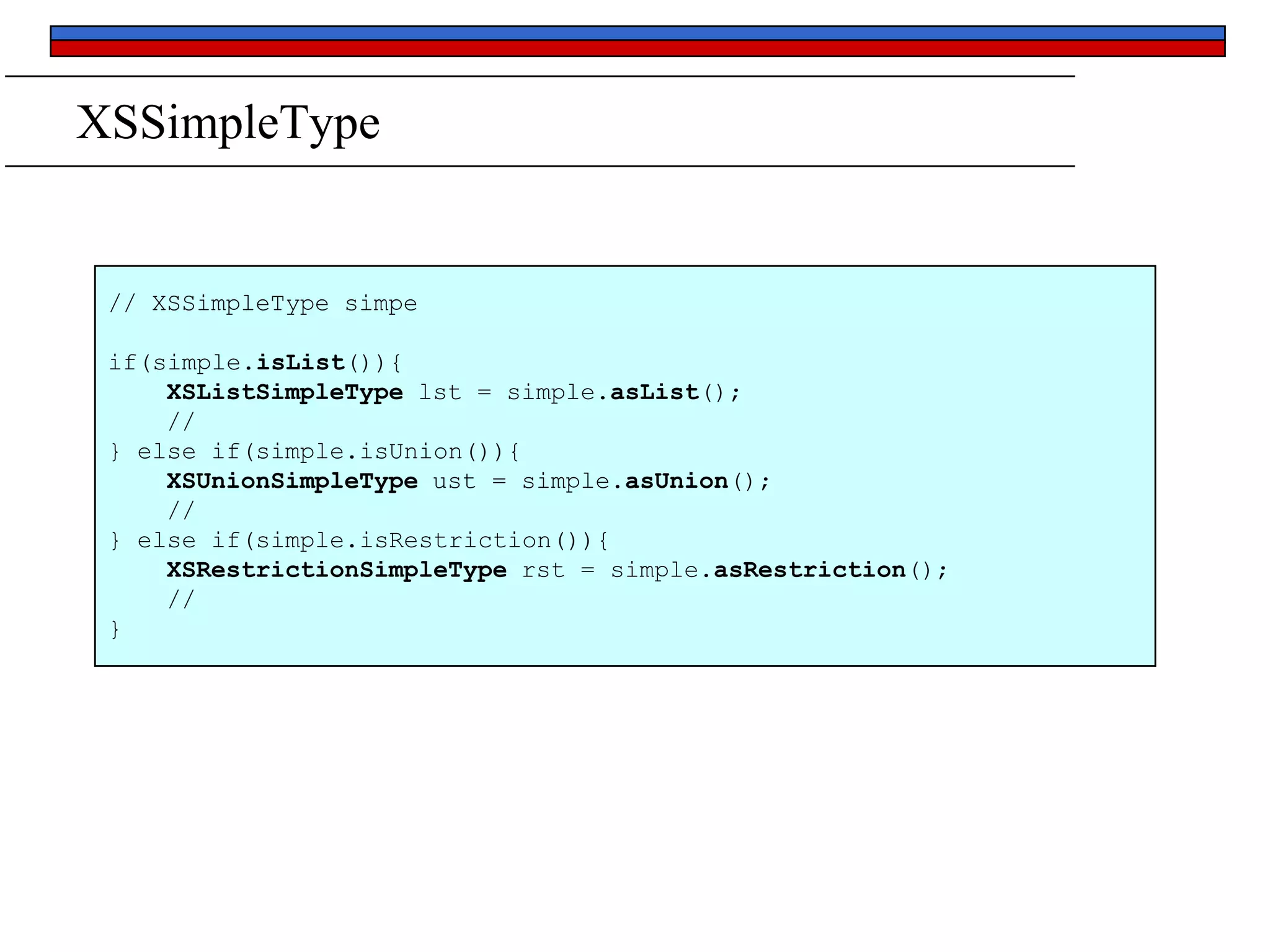This screenshot has width=1270, height=952.
Task: Click the variable name "rst"
Action: (543, 570)
